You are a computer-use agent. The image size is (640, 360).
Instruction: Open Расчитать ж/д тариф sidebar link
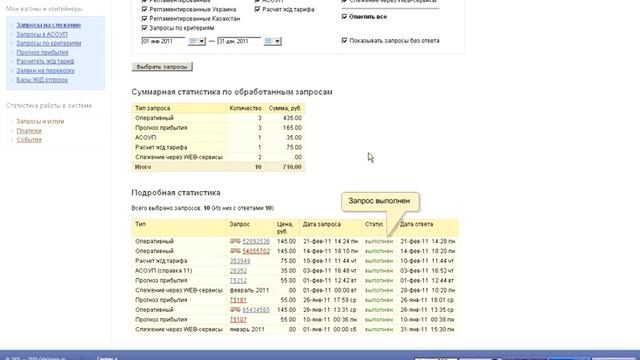[45, 61]
